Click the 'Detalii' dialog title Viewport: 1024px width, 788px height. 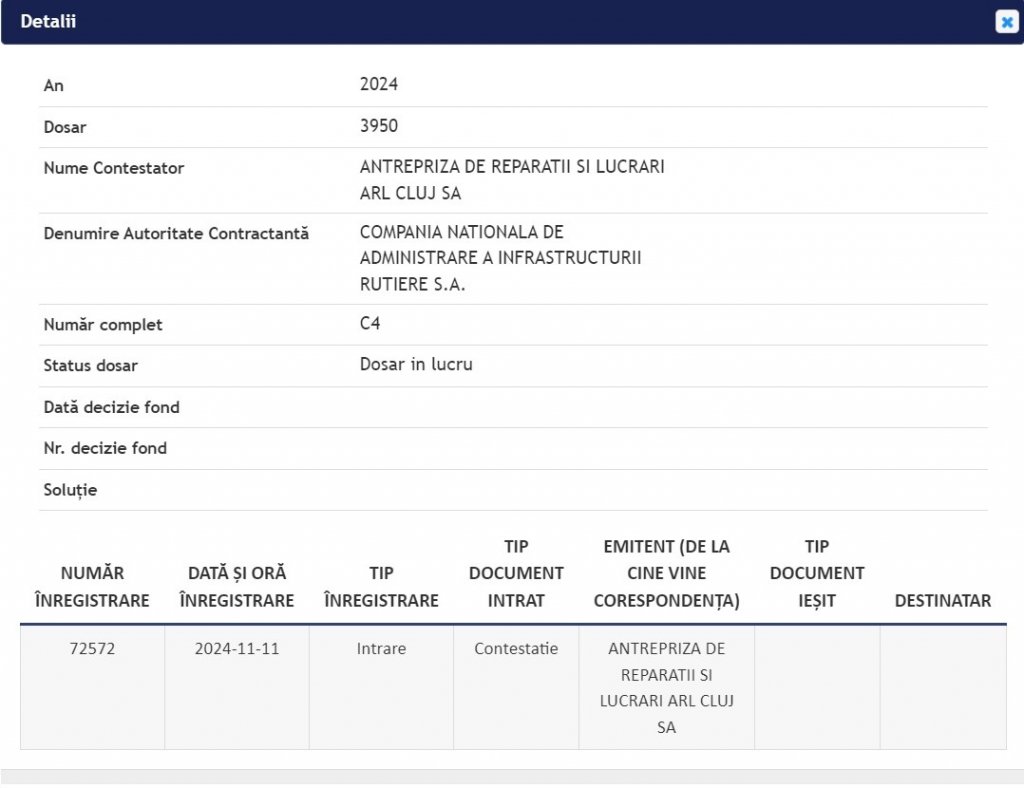tap(48, 22)
